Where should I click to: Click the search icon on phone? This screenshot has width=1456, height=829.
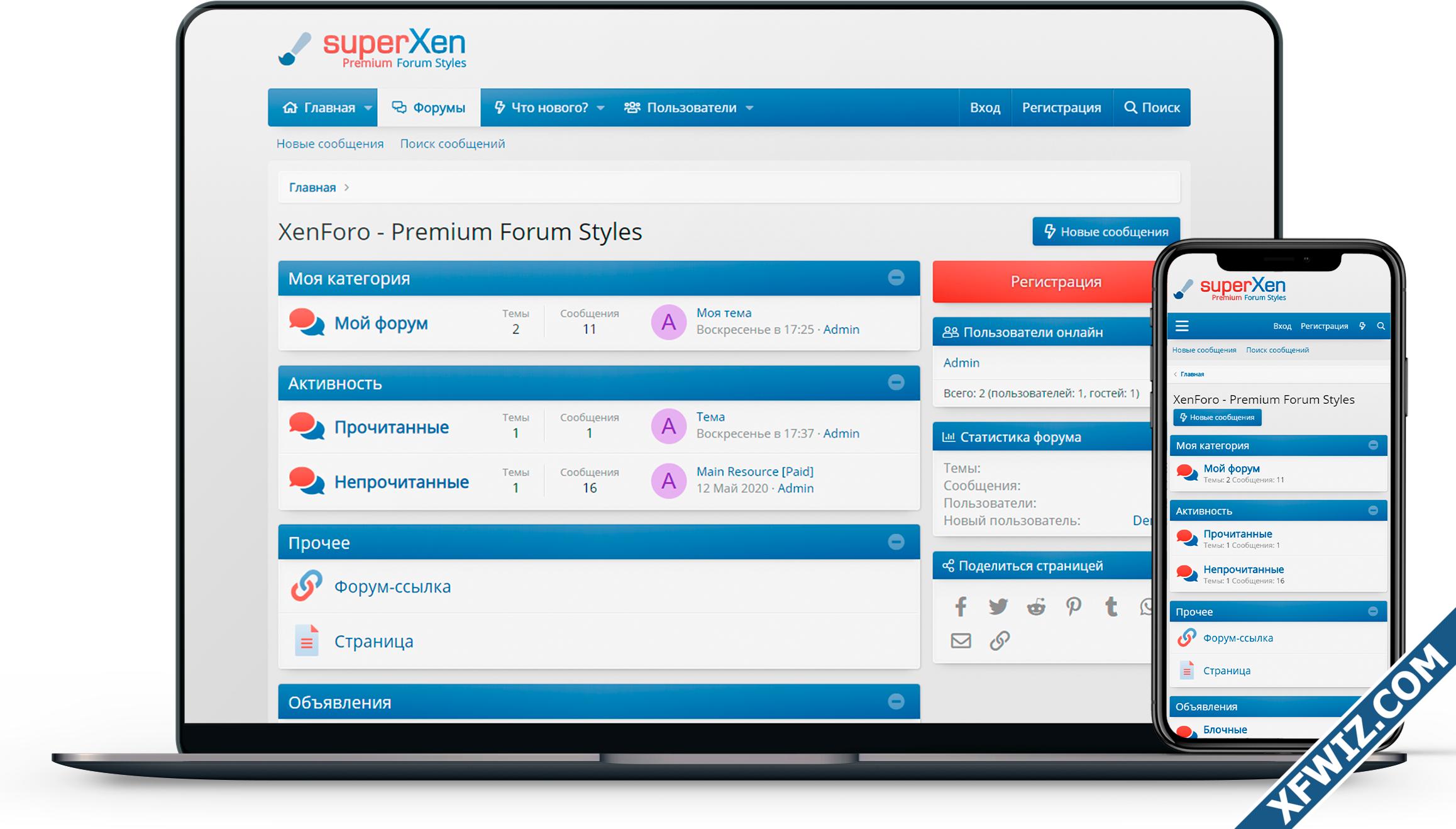click(1381, 326)
